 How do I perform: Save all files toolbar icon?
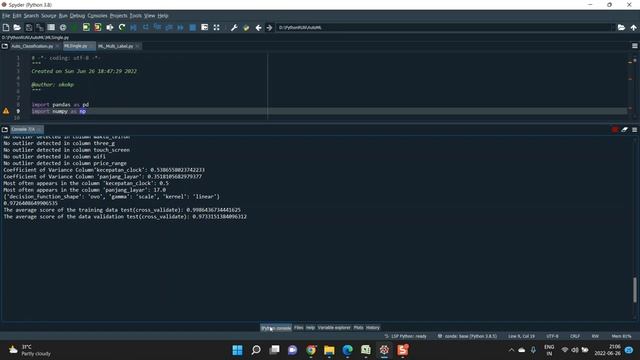(x=40, y=27)
